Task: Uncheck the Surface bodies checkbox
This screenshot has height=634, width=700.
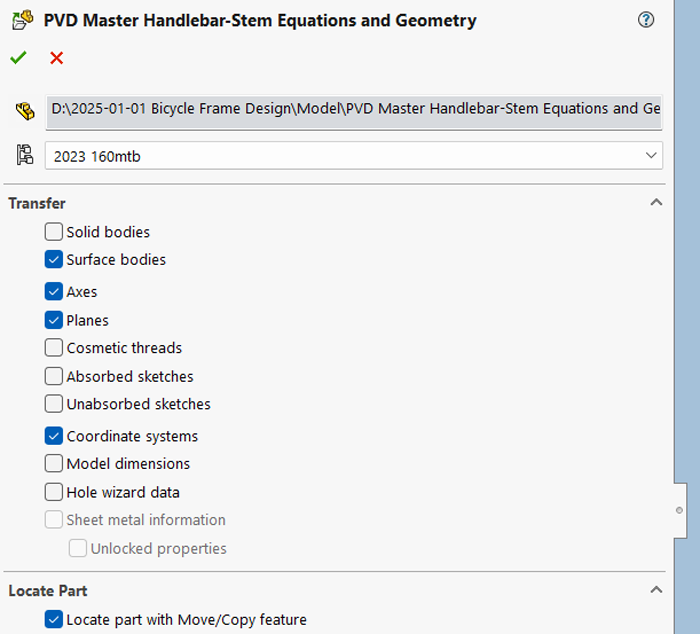Action: pos(54,260)
